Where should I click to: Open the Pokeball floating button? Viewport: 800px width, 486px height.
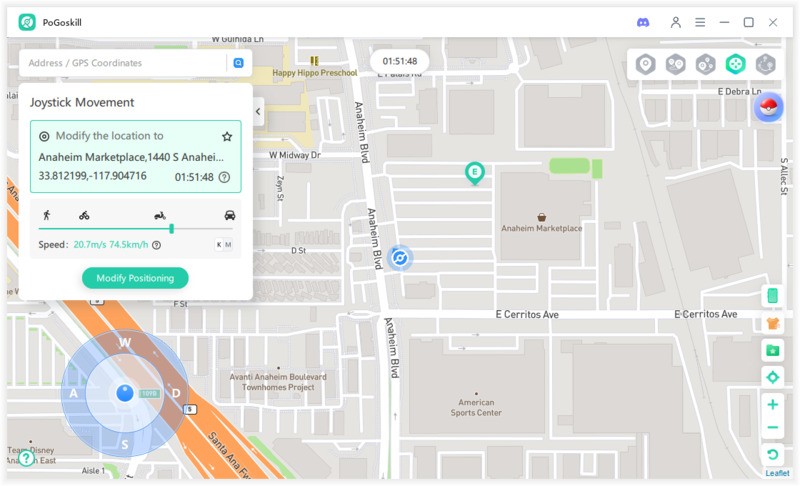click(x=768, y=108)
